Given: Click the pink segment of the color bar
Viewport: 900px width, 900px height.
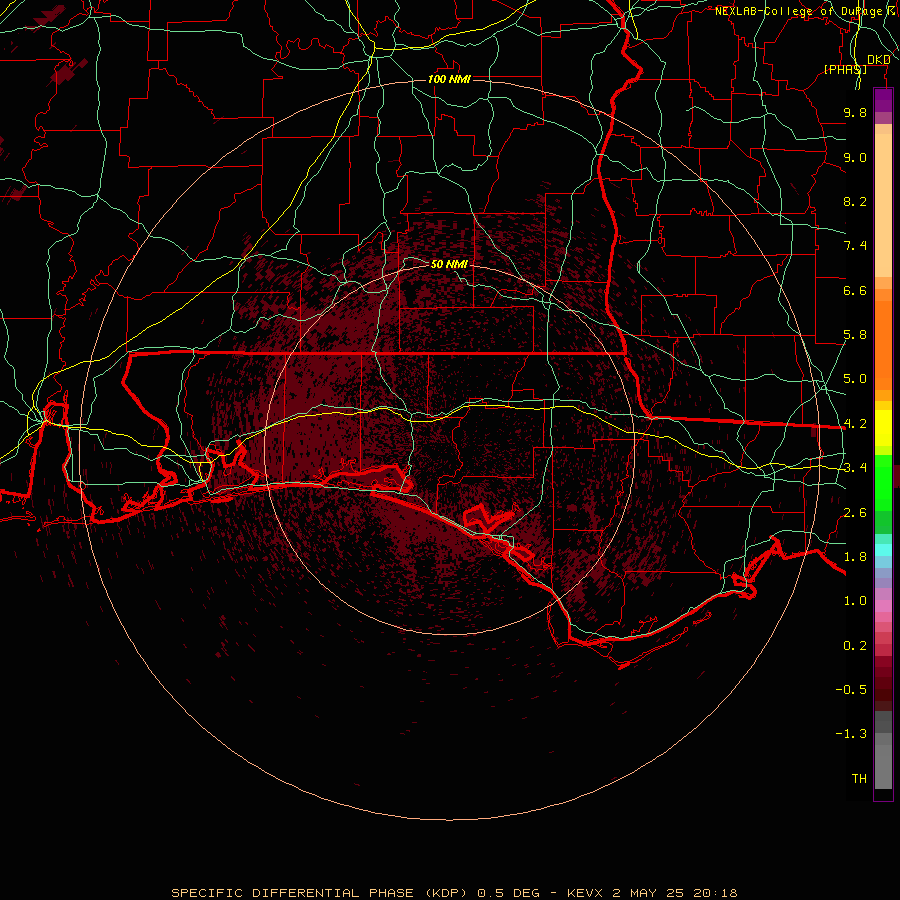Looking at the screenshot, I should [x=883, y=606].
